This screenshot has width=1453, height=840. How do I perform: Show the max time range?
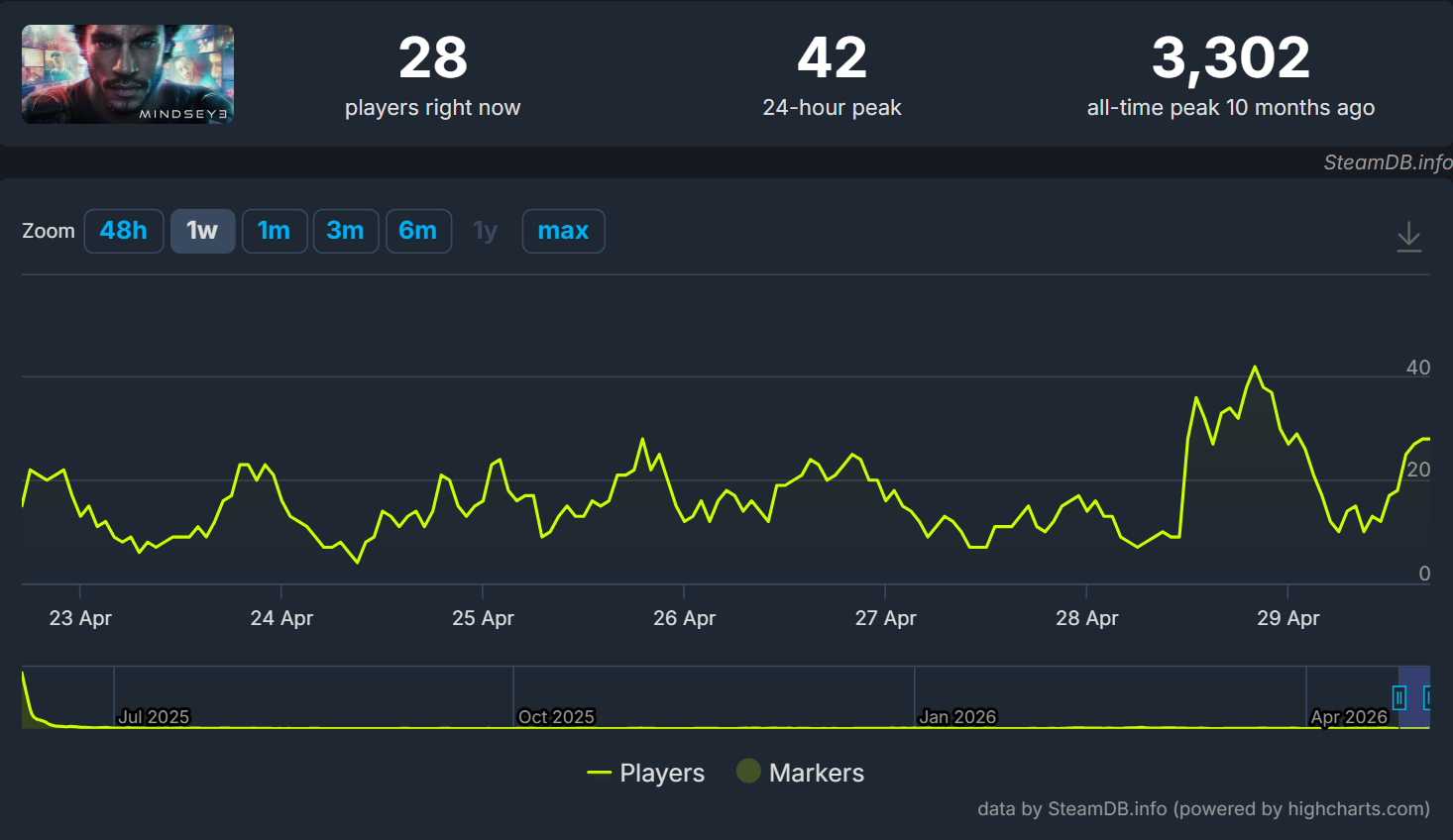coord(563,231)
